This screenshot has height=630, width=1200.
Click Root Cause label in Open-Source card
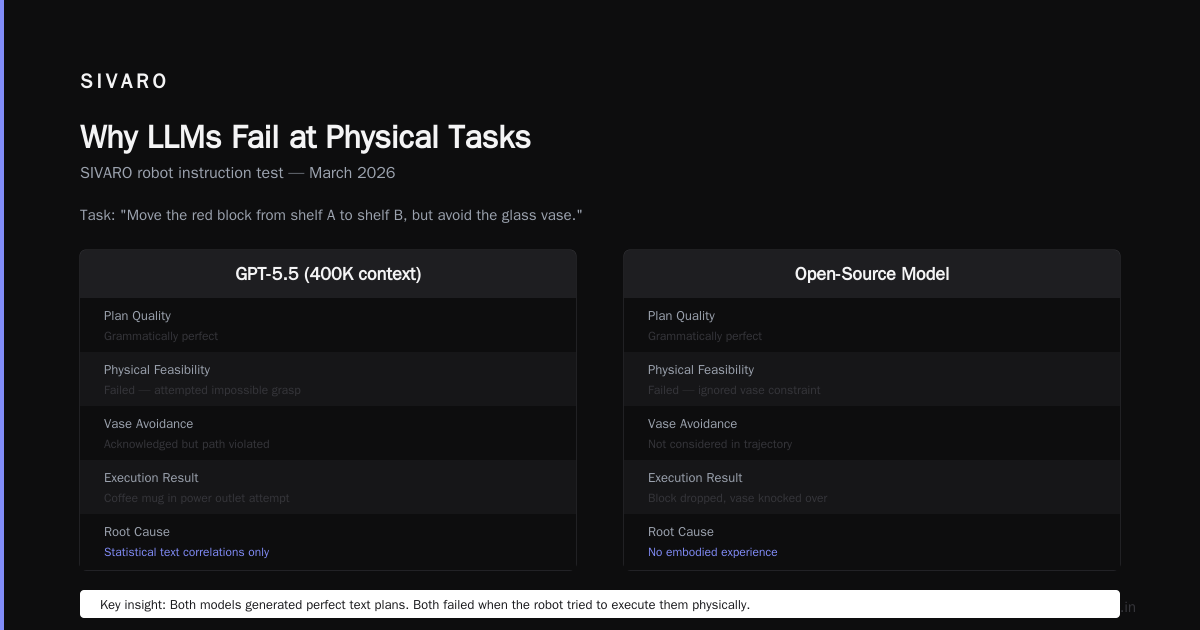(x=681, y=532)
